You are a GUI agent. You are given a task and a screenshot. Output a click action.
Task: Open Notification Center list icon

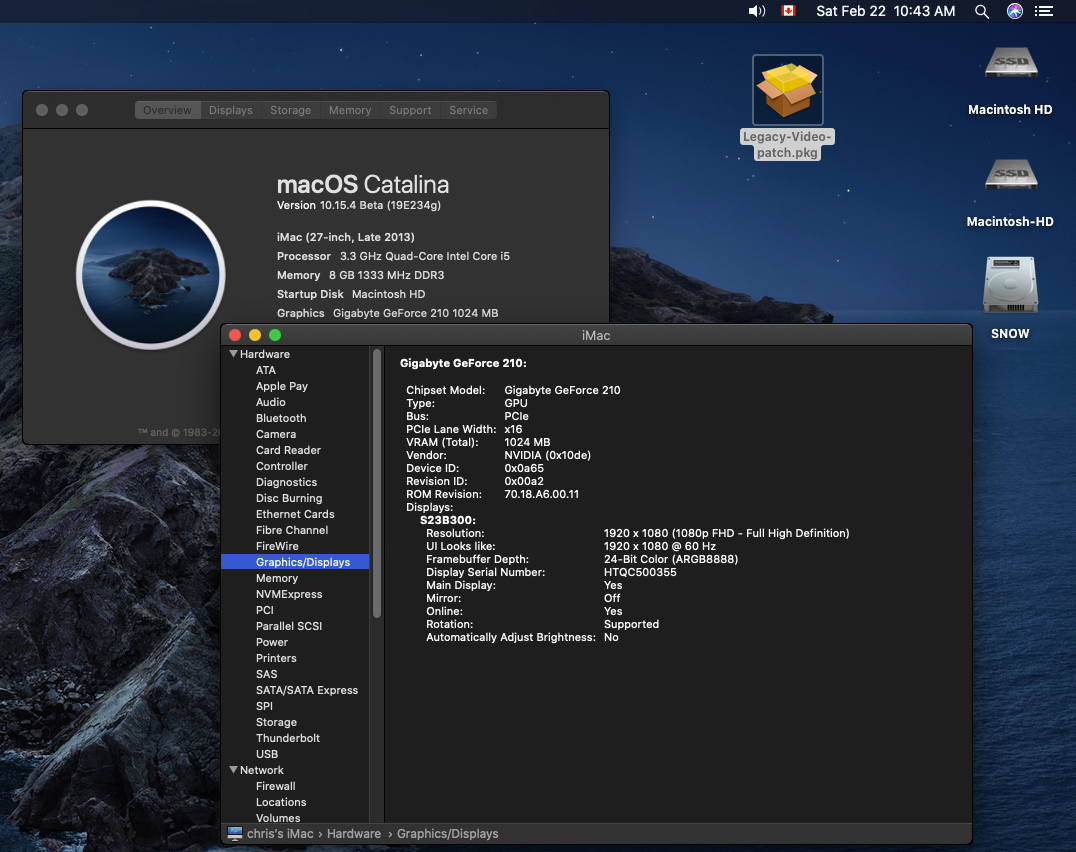[1044, 11]
